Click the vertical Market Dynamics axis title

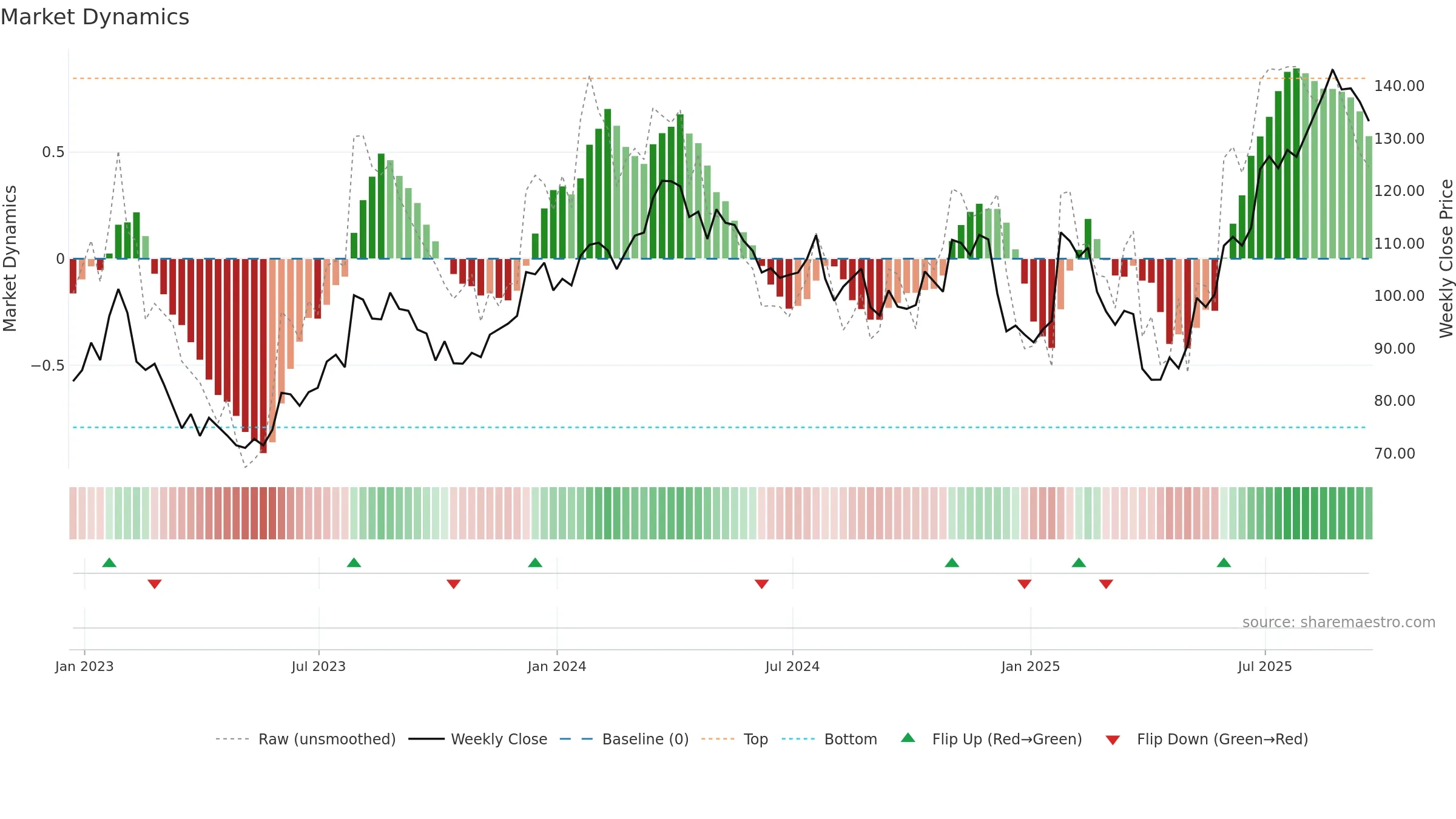pos(10,258)
